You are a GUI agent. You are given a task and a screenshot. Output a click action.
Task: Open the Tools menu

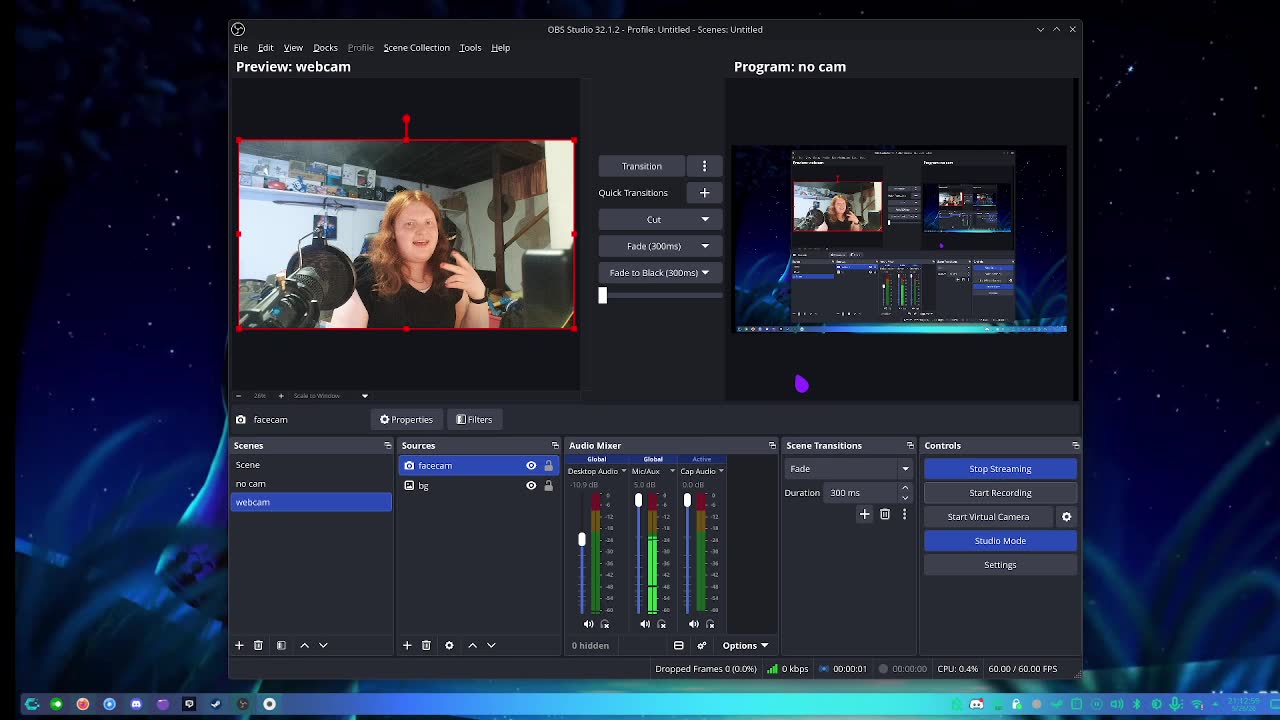[470, 48]
